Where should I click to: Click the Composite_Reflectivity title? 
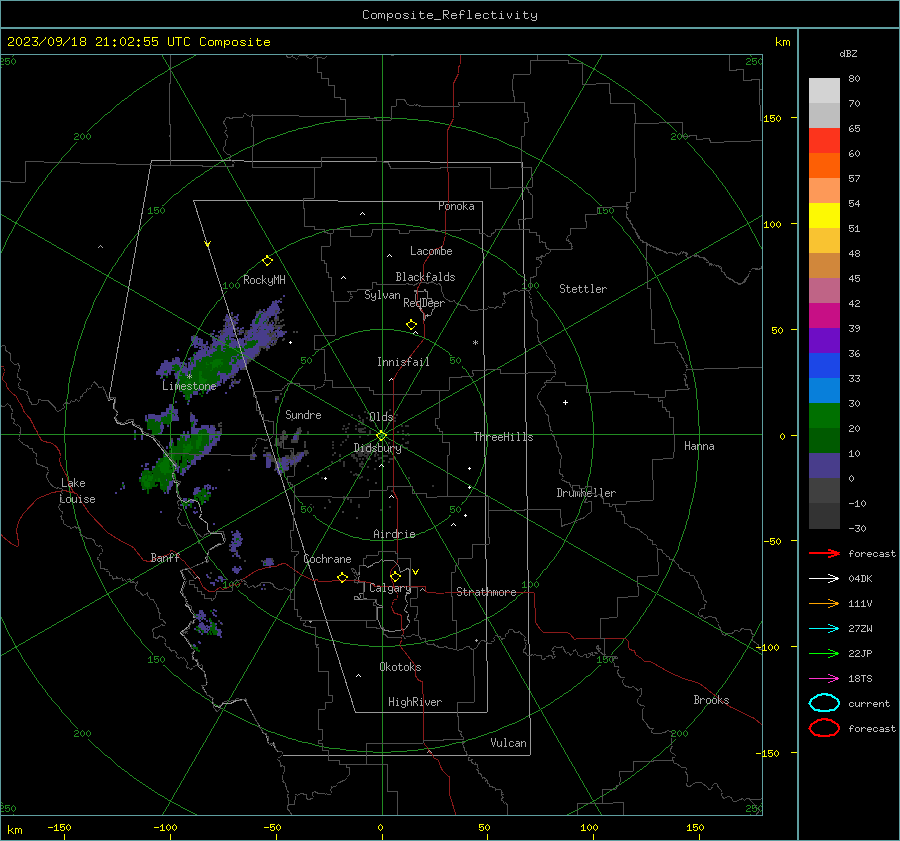450,15
